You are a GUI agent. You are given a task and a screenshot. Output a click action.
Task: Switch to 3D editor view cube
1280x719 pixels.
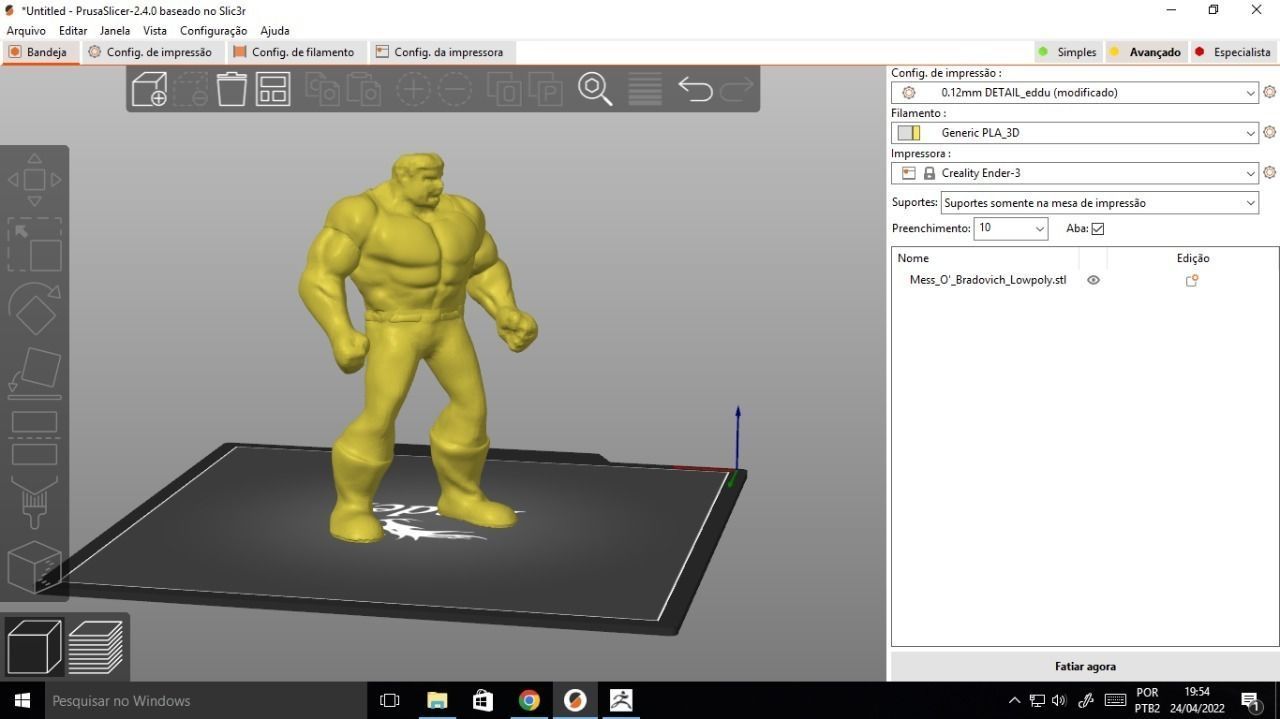[x=34, y=646]
